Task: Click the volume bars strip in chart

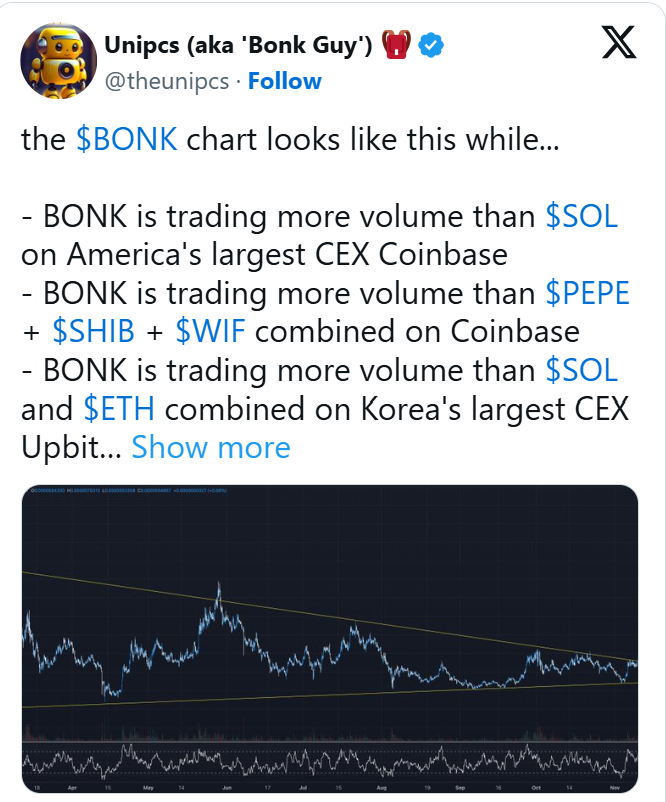Action: point(330,735)
